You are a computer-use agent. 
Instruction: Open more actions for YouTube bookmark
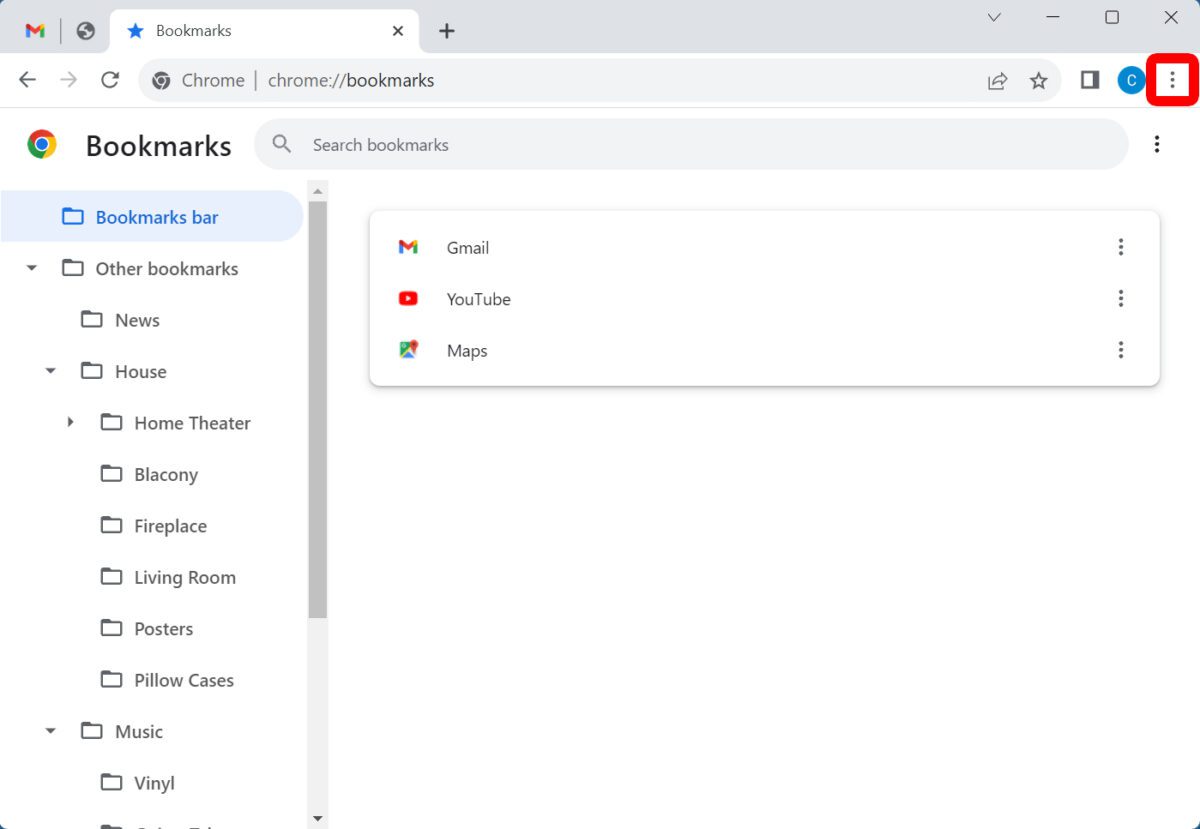(x=1120, y=298)
